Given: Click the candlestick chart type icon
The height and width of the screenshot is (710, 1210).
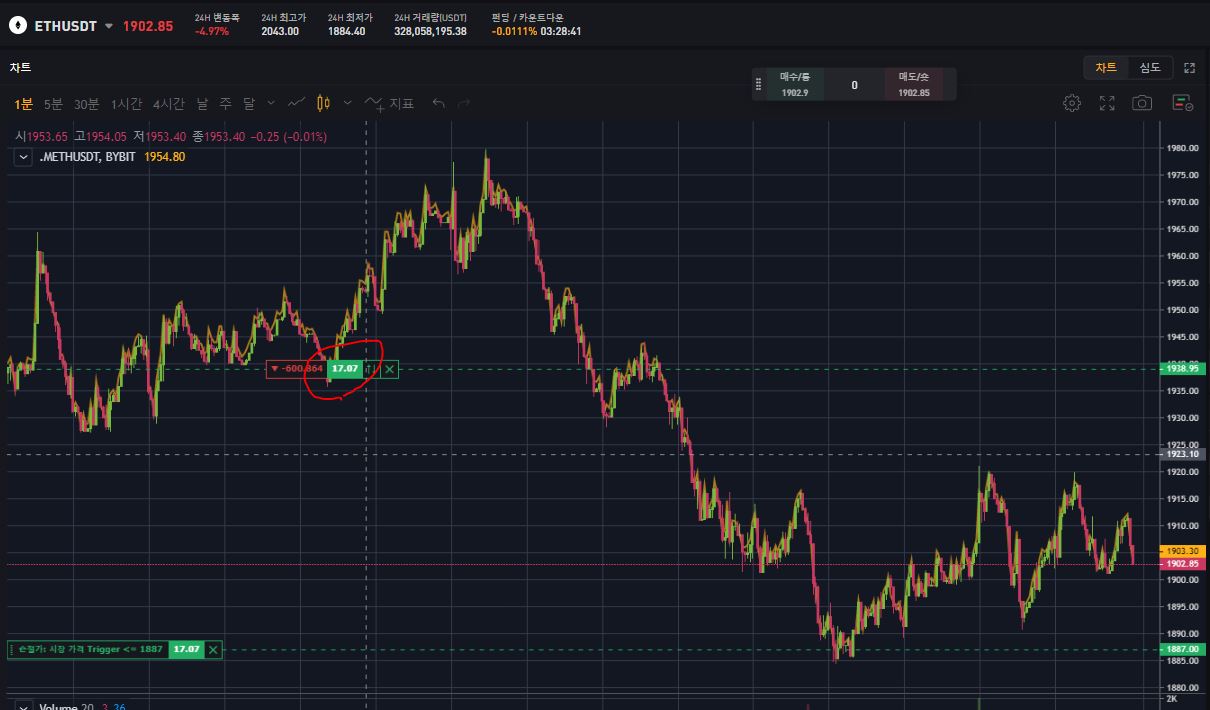Looking at the screenshot, I should tap(323, 103).
